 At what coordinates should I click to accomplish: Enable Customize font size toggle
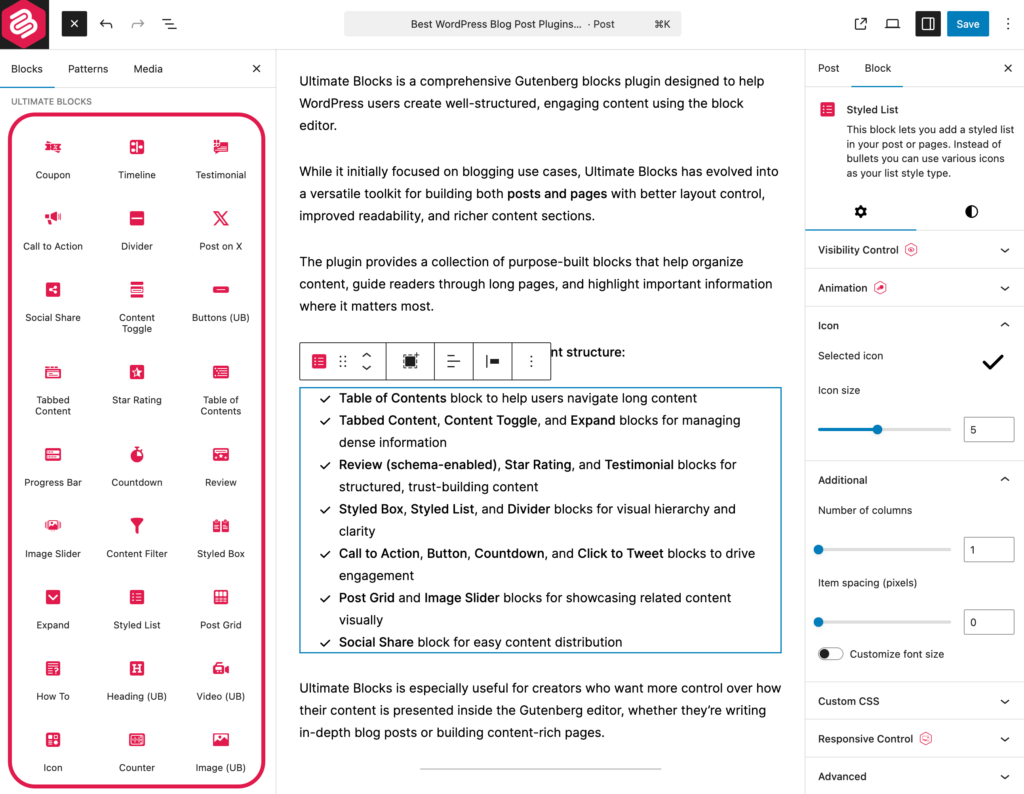tap(830, 654)
